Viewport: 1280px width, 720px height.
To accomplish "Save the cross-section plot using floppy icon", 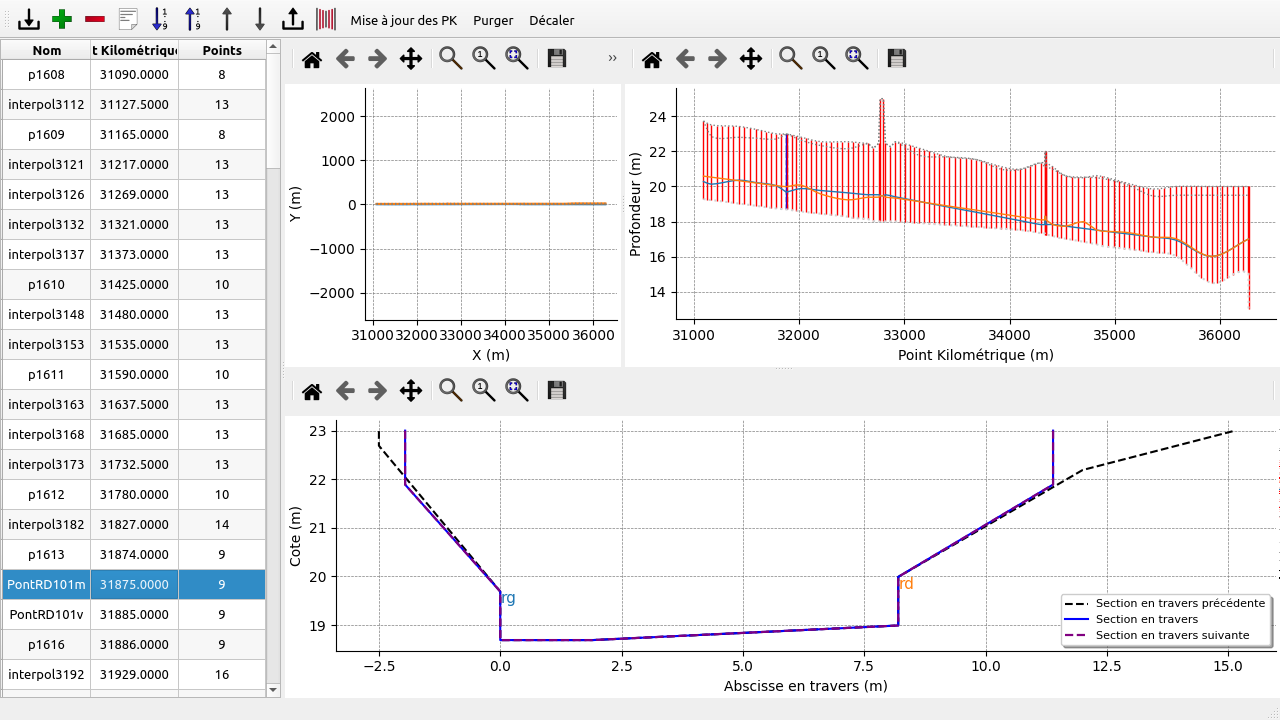I will tap(557, 390).
